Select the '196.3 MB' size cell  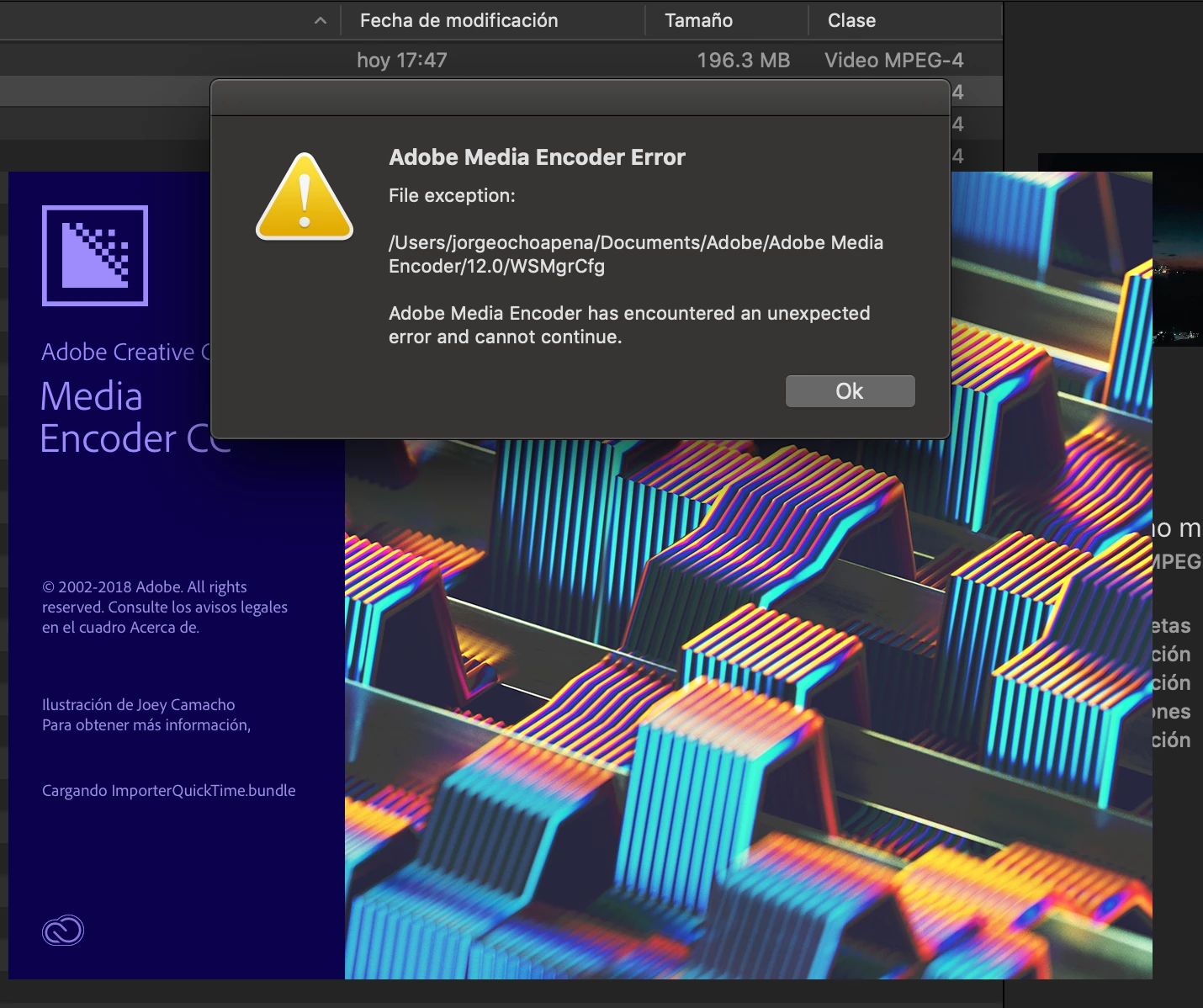(744, 60)
